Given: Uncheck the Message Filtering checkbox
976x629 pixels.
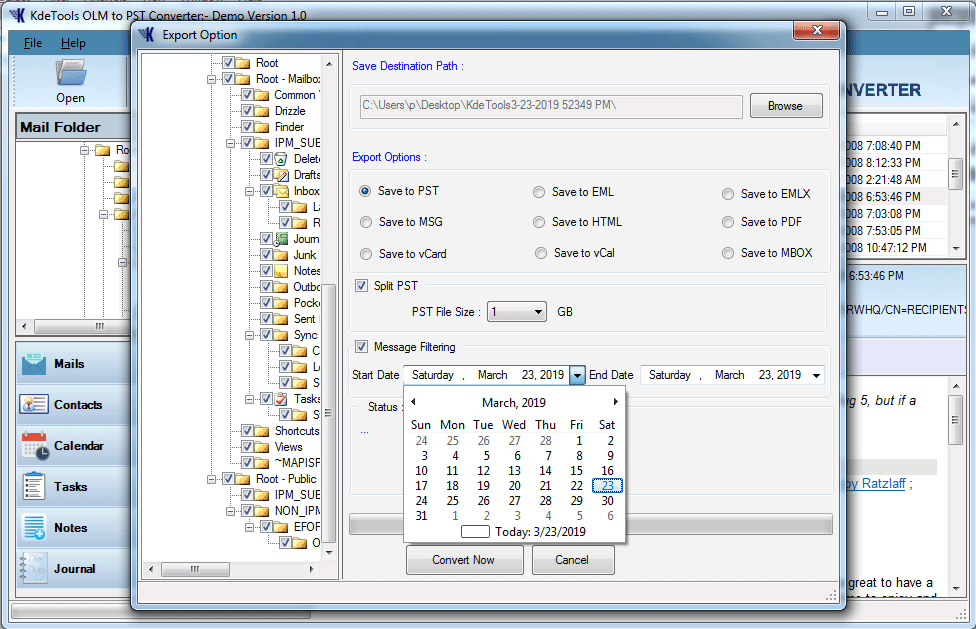Looking at the screenshot, I should coord(361,347).
